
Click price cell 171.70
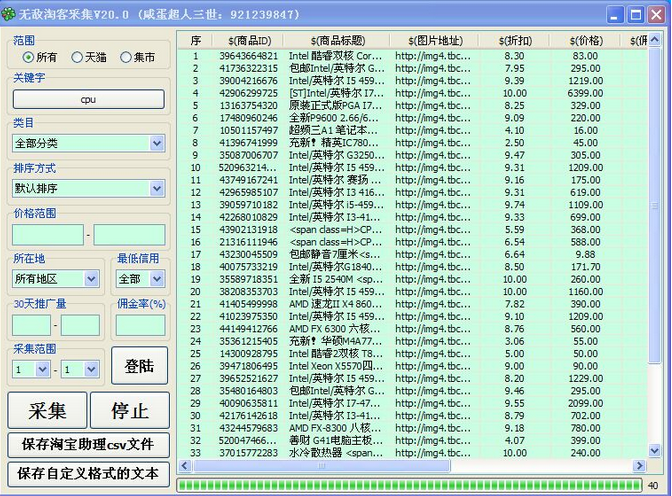click(x=585, y=267)
